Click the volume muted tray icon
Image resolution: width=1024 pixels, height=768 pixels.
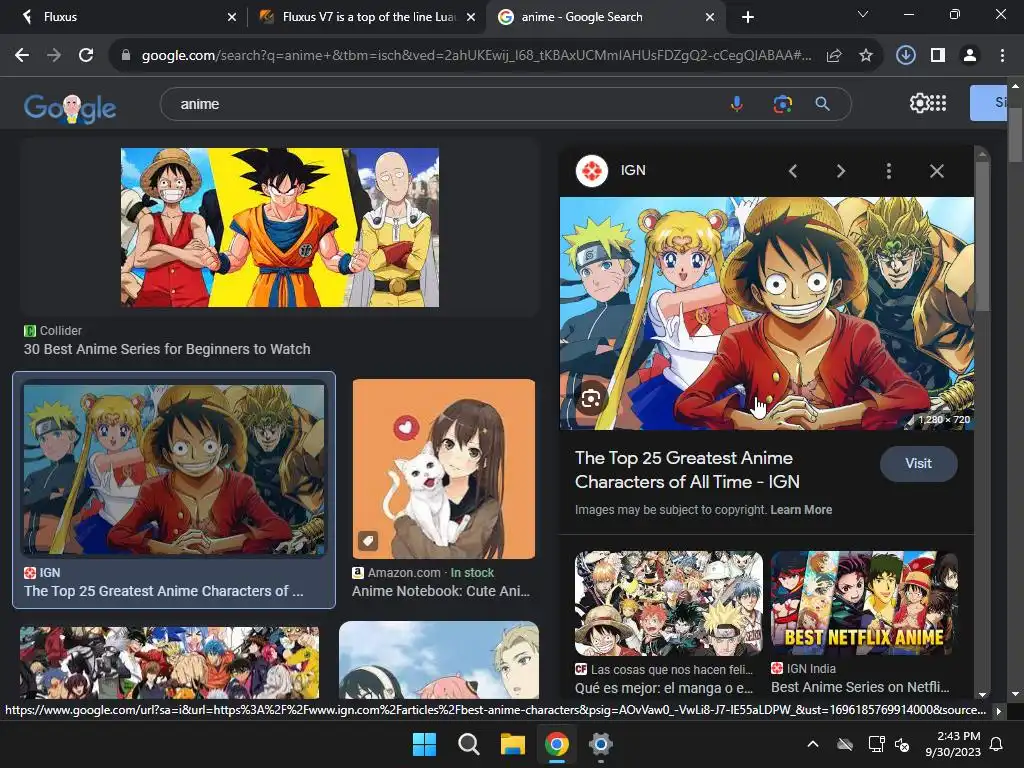click(902, 744)
